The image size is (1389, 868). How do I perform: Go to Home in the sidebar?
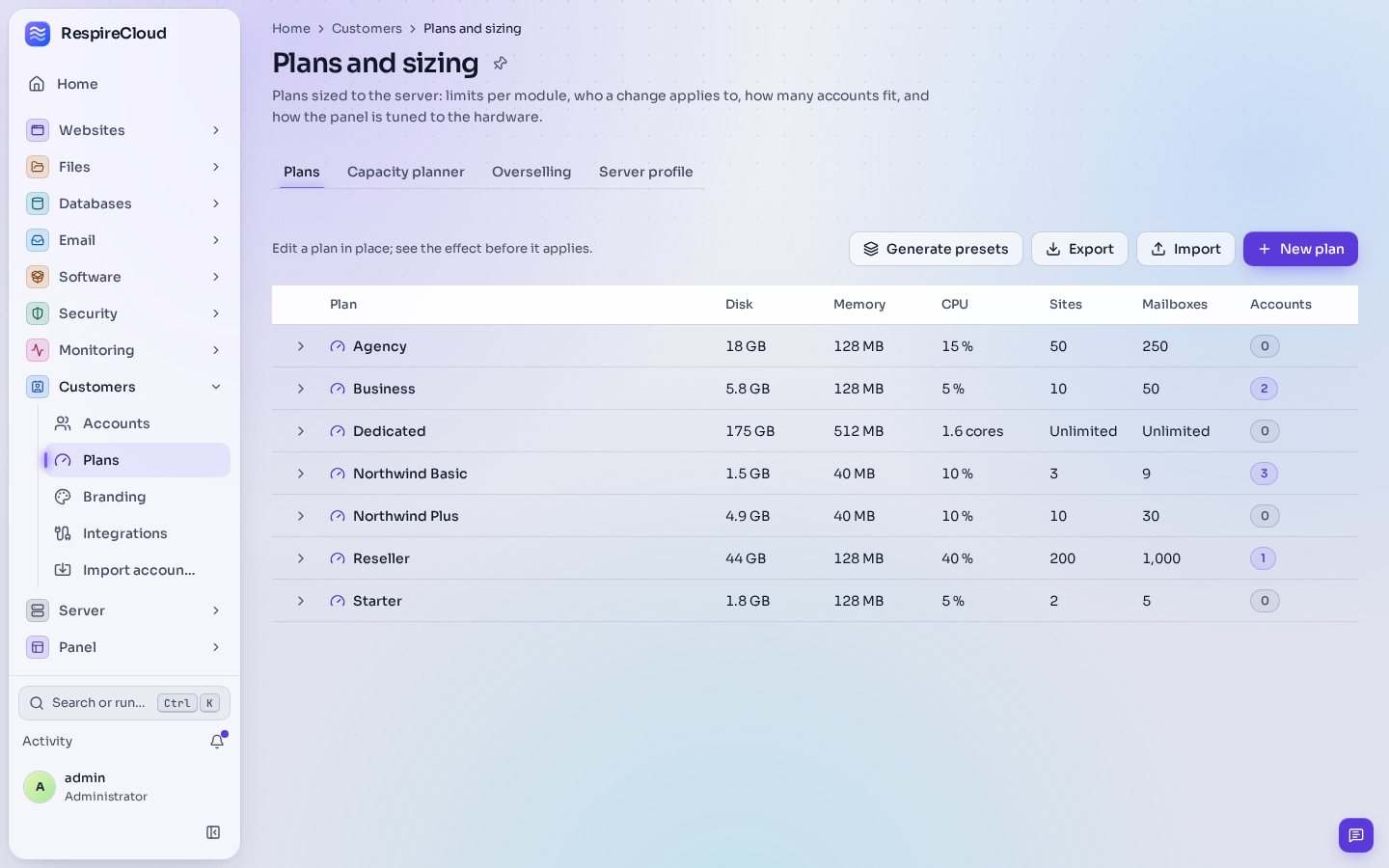click(x=124, y=84)
